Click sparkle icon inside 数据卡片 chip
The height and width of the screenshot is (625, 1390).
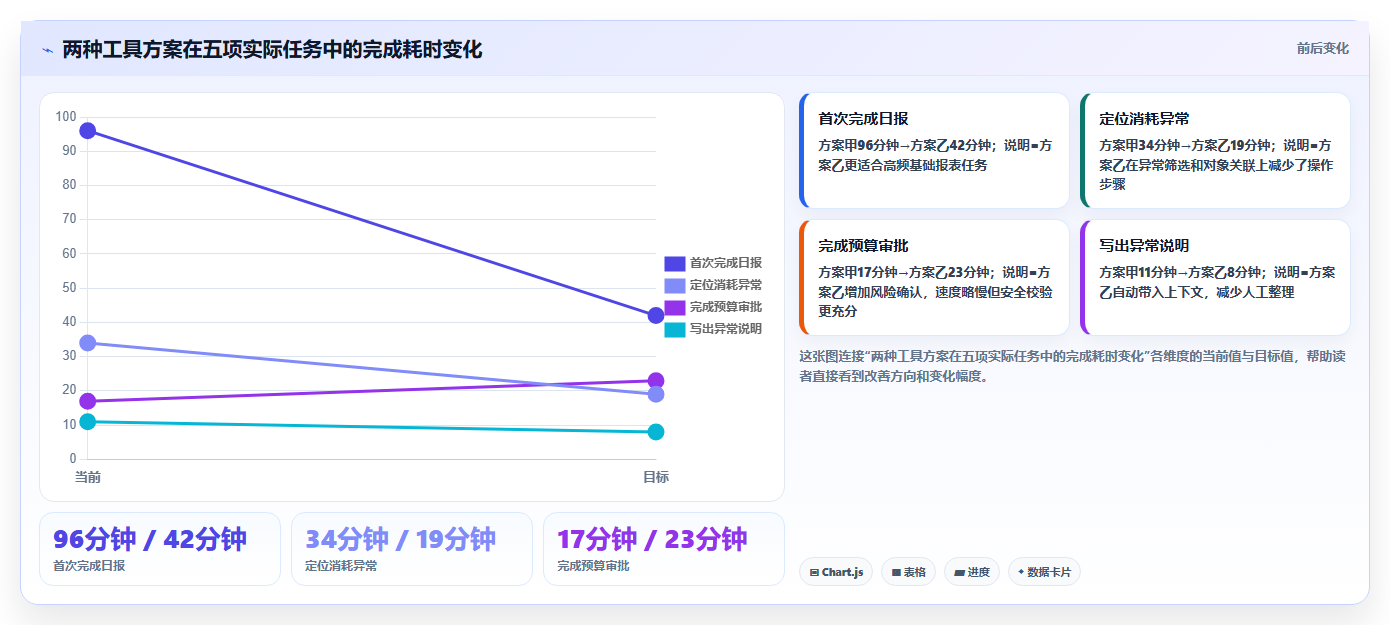[1021, 573]
